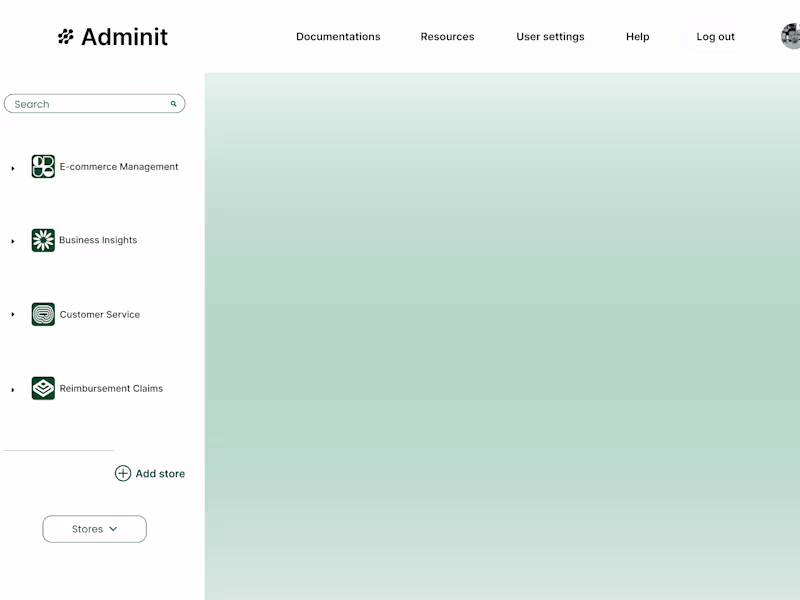Viewport: 800px width, 600px height.
Task: Click the Customer Service icon
Action: (43, 314)
